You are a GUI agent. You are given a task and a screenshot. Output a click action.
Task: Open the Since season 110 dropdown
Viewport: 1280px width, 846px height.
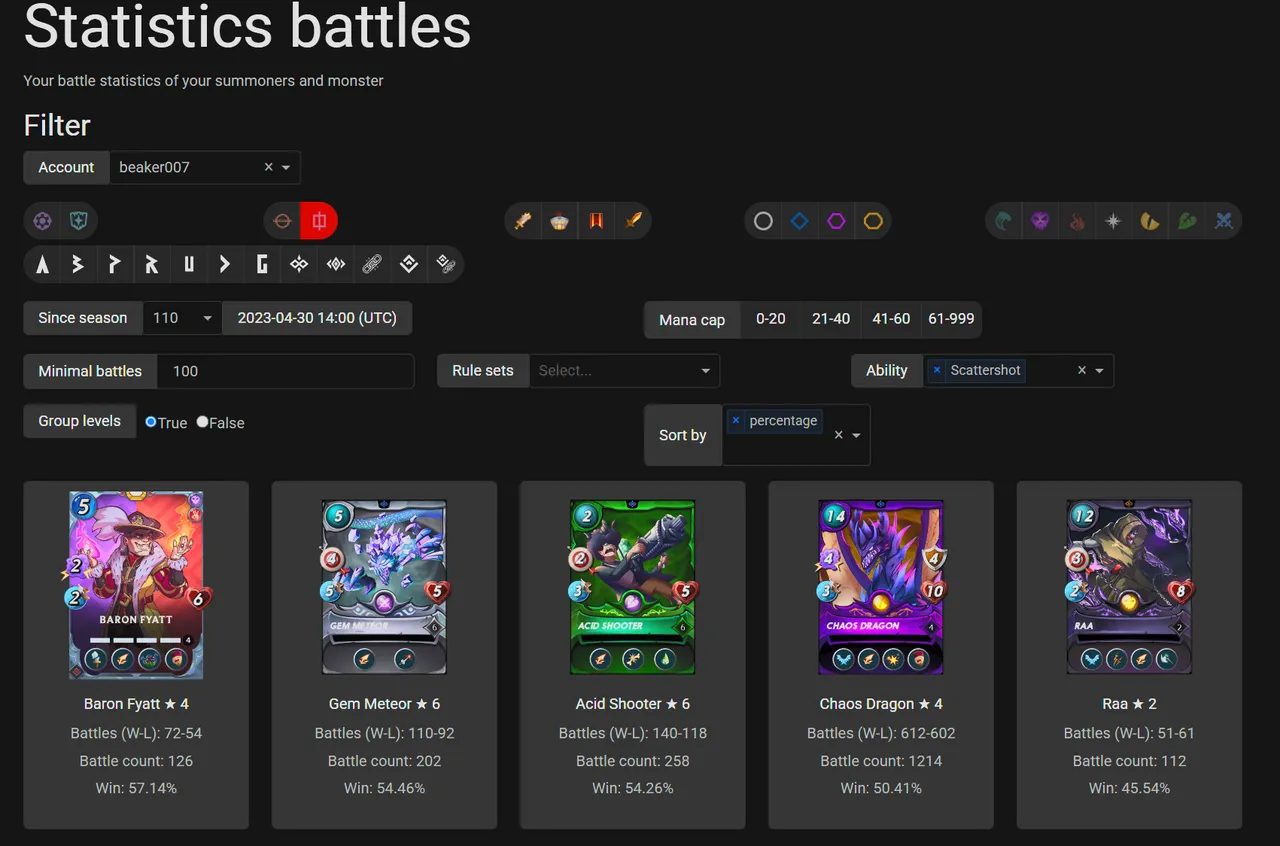coord(182,318)
